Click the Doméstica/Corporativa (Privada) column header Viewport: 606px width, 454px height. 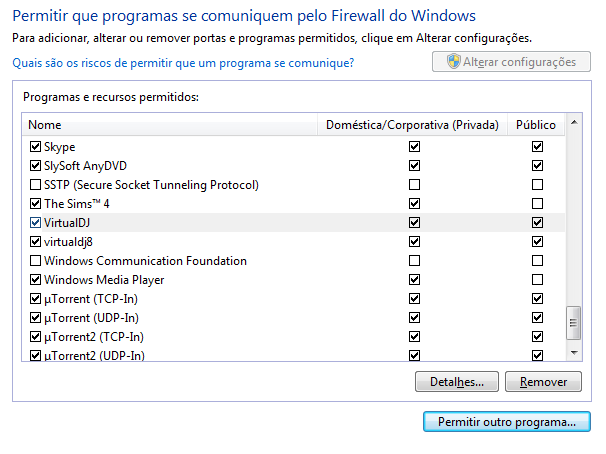412,125
